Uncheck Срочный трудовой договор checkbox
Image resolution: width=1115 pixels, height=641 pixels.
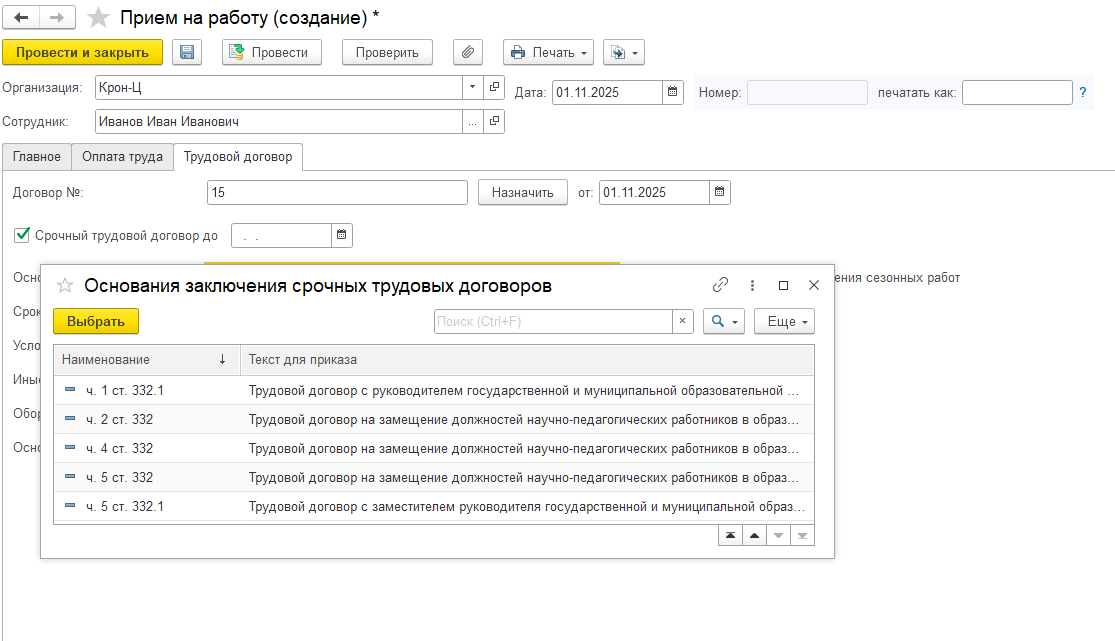[22, 235]
